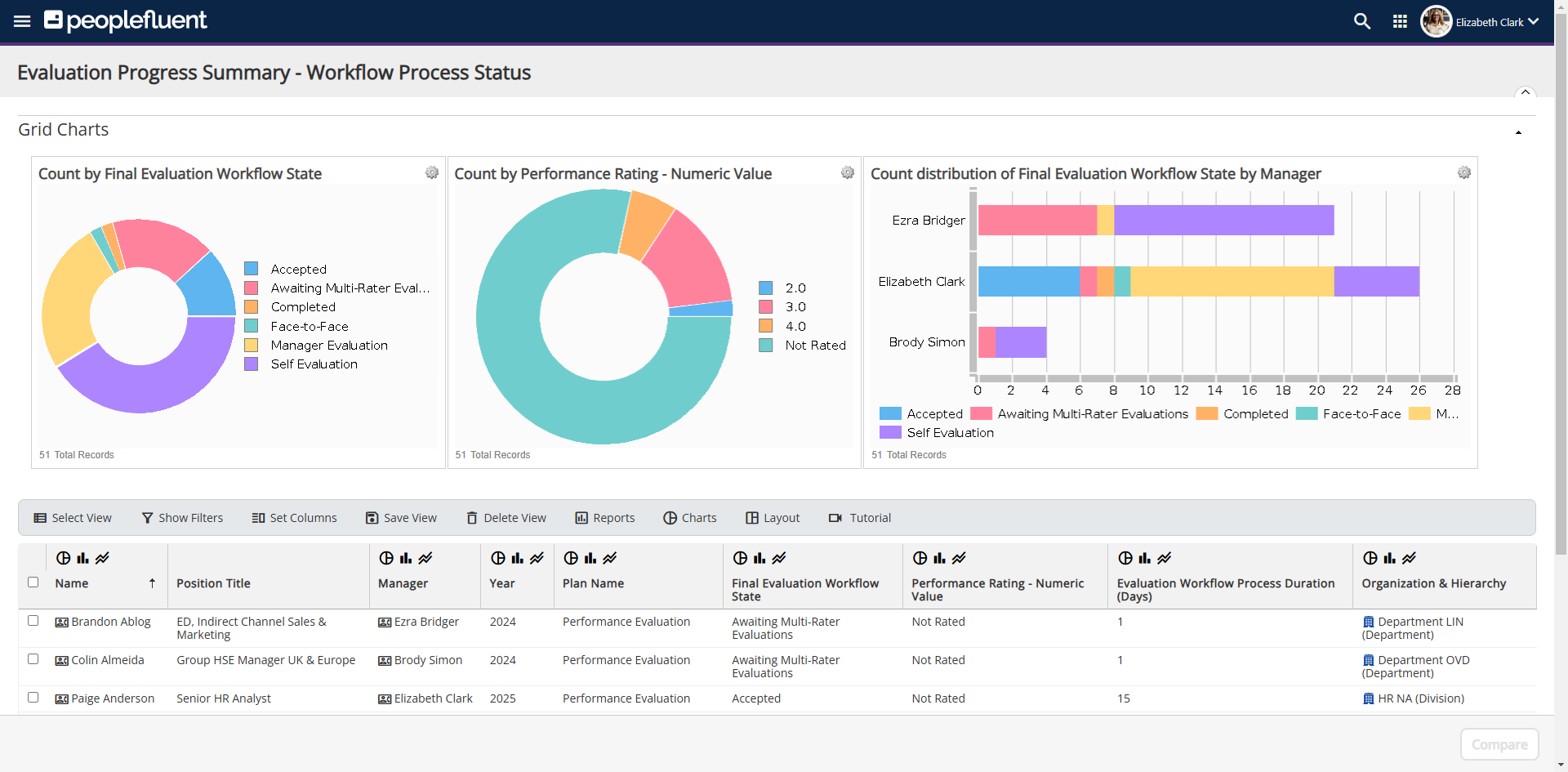This screenshot has width=1568, height=772.
Task: Open the Department LIN organization link
Action: (1419, 622)
